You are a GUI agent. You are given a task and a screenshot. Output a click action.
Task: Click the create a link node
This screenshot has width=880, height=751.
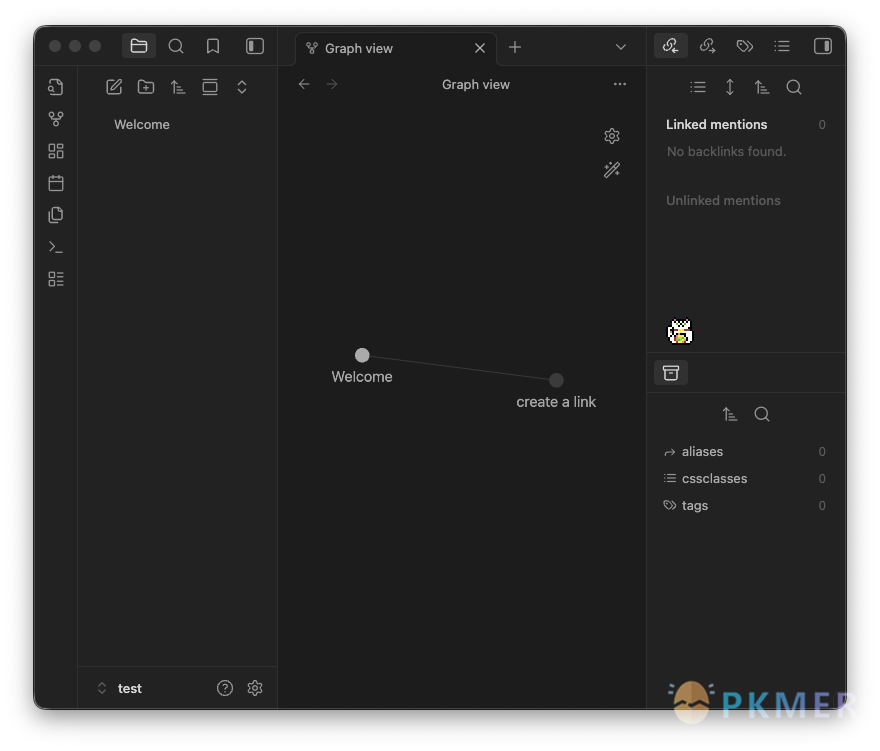[556, 380]
